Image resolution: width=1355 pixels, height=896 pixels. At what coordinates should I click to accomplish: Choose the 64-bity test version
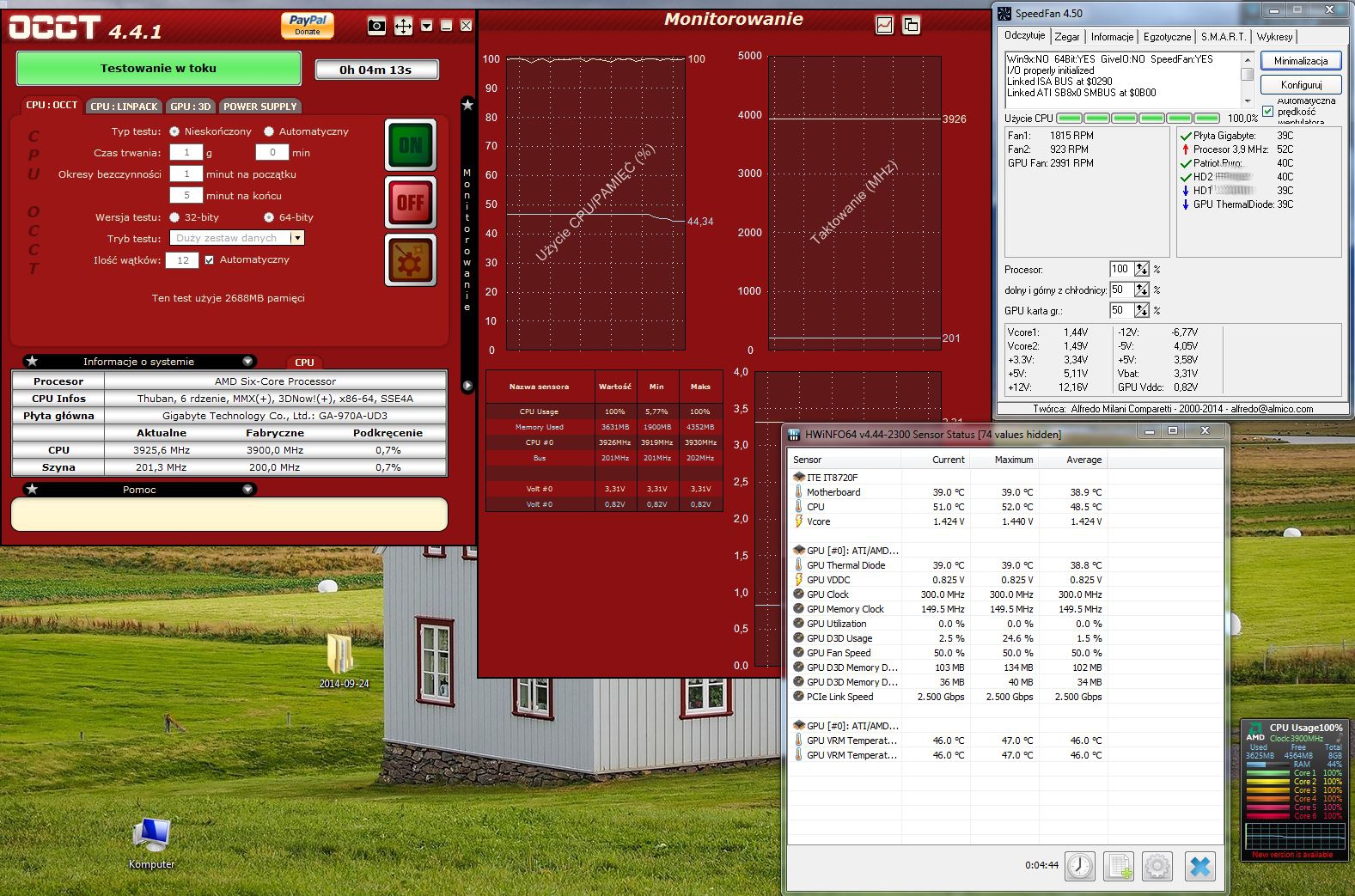click(x=269, y=217)
